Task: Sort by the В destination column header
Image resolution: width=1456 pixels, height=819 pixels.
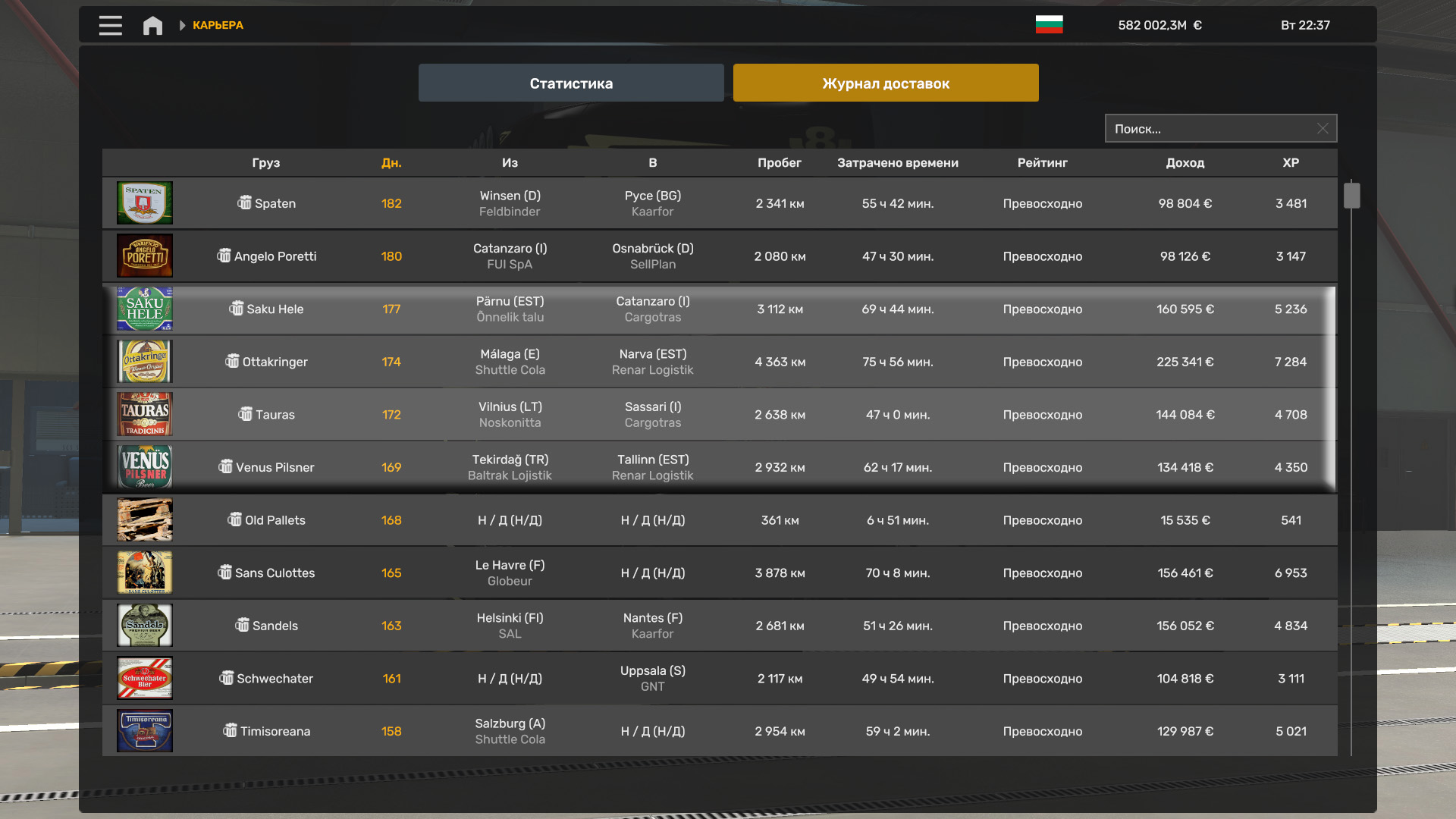Action: coord(653,162)
